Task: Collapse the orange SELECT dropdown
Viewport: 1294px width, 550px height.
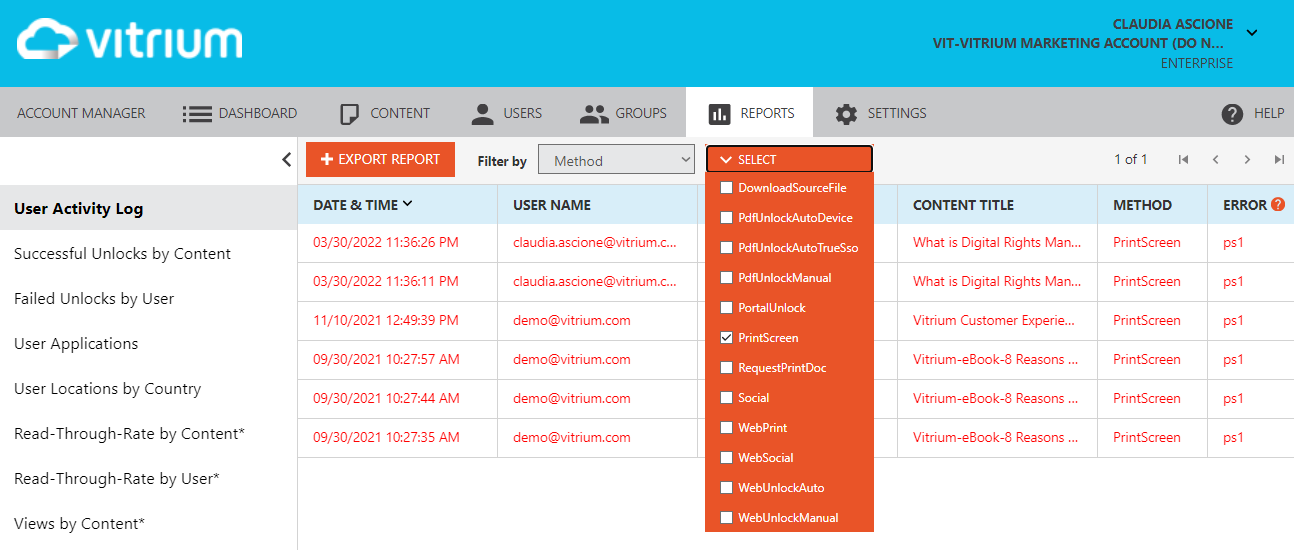Action: pyautogui.click(x=789, y=160)
